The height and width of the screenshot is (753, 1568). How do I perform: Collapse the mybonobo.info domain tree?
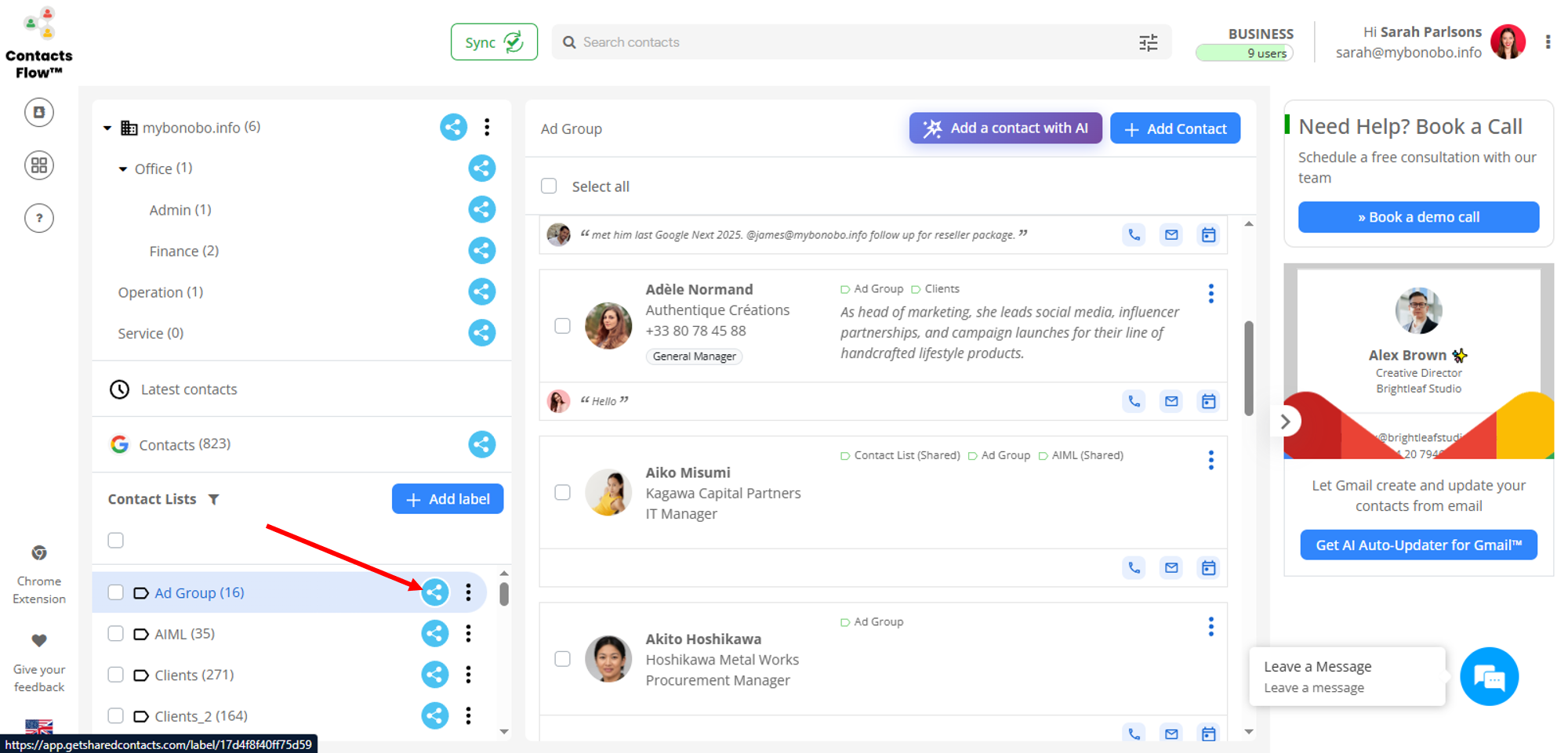point(107,128)
